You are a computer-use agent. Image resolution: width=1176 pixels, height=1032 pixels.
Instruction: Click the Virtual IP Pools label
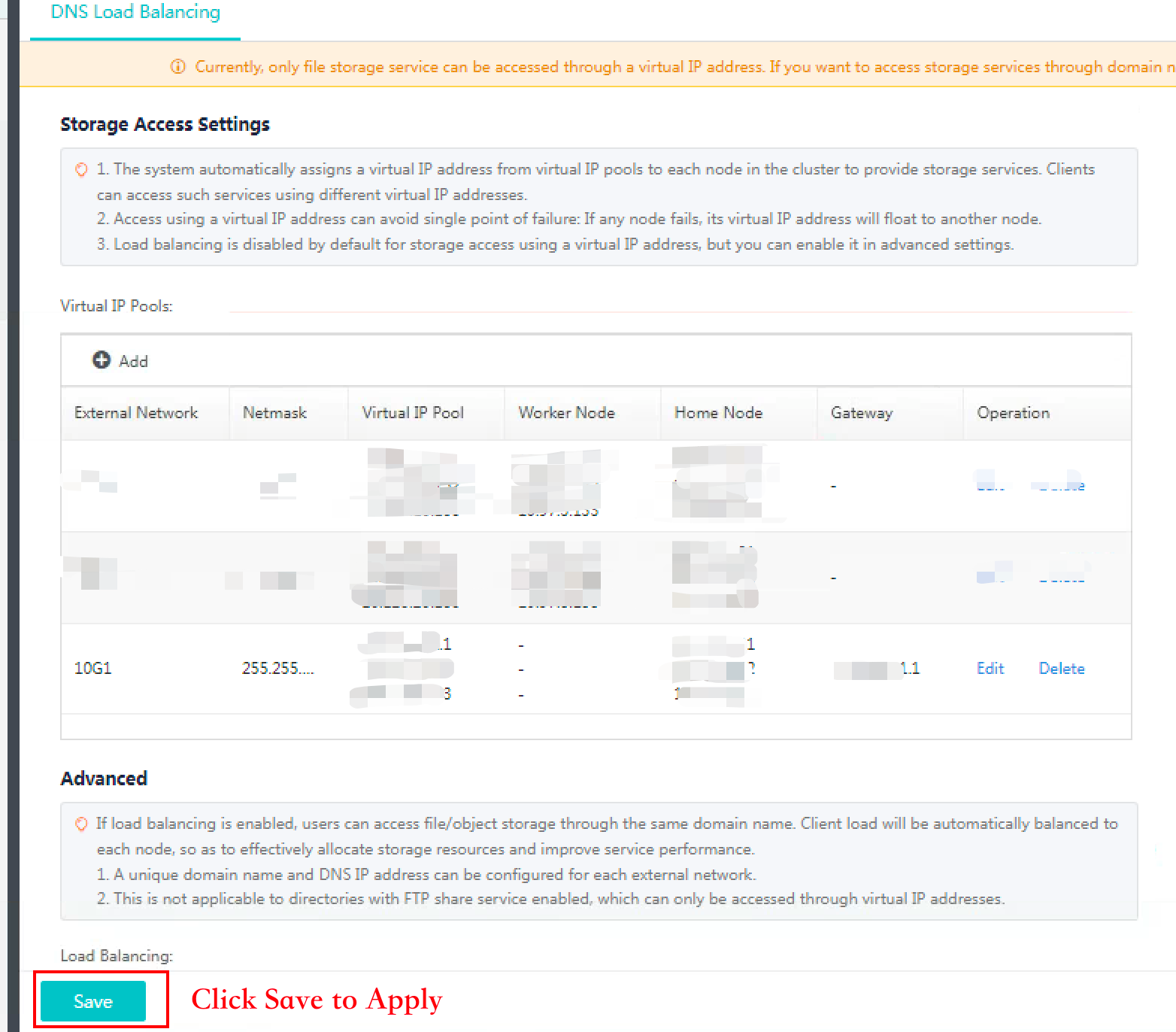tap(117, 306)
